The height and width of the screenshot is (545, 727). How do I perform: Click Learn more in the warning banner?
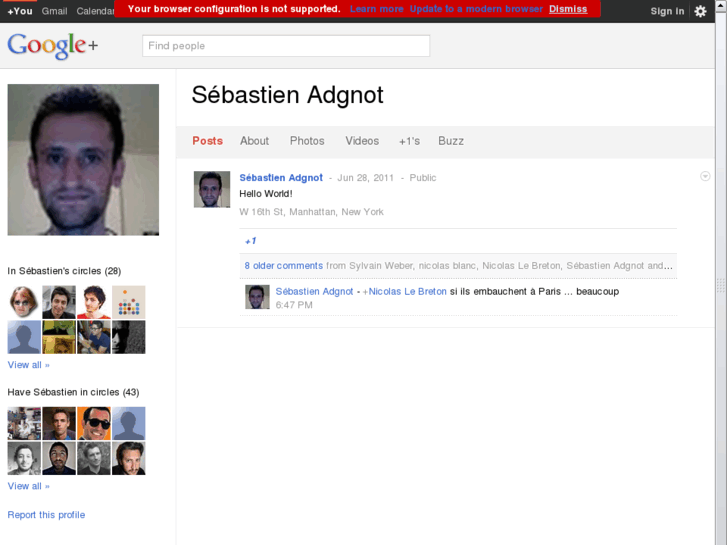coord(376,9)
